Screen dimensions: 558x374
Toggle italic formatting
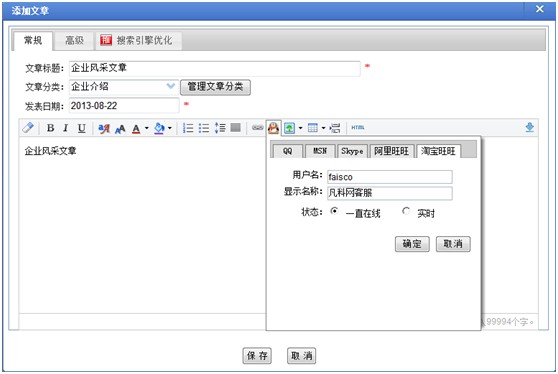[65, 128]
